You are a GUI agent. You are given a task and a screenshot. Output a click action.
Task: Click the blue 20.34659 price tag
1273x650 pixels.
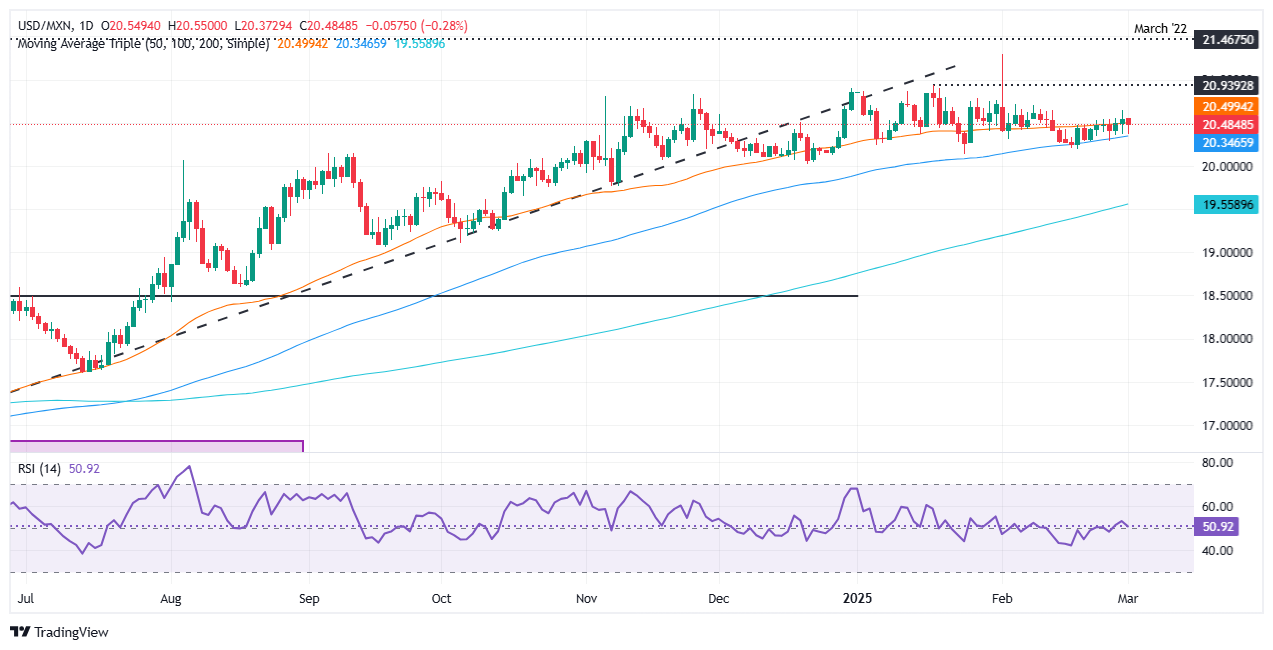(x=1229, y=143)
